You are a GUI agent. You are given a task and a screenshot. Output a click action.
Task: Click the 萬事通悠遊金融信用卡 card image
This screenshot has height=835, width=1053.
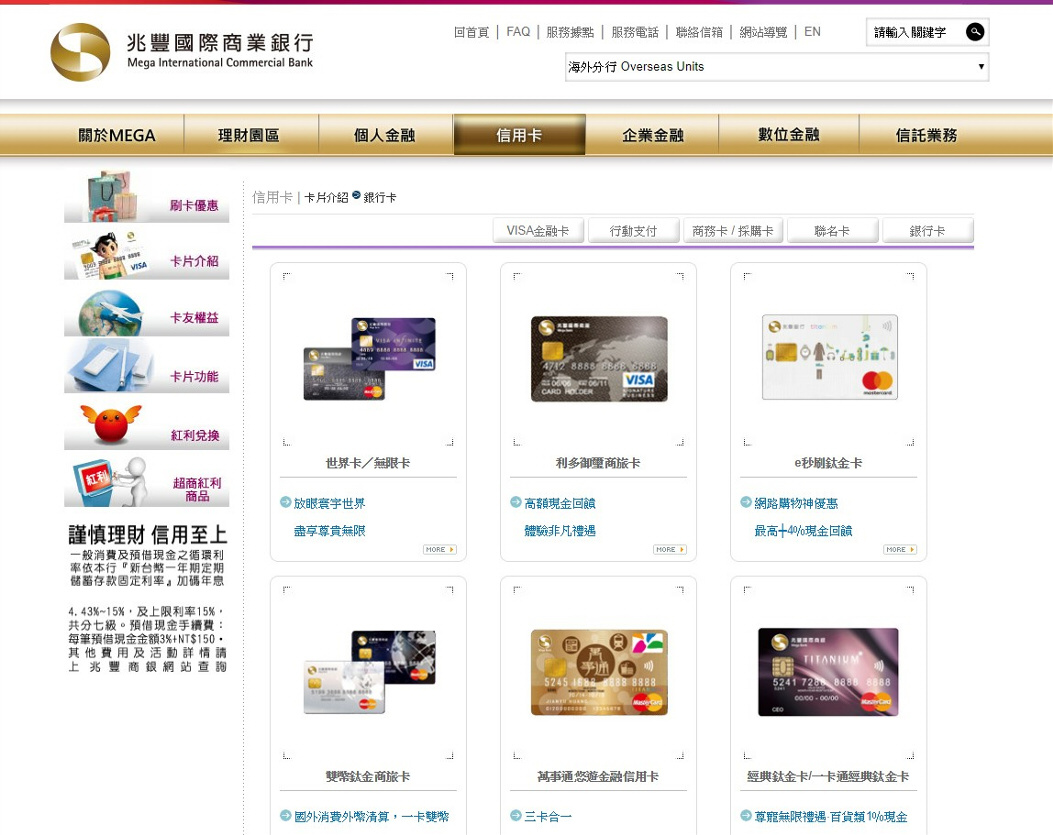[599, 672]
